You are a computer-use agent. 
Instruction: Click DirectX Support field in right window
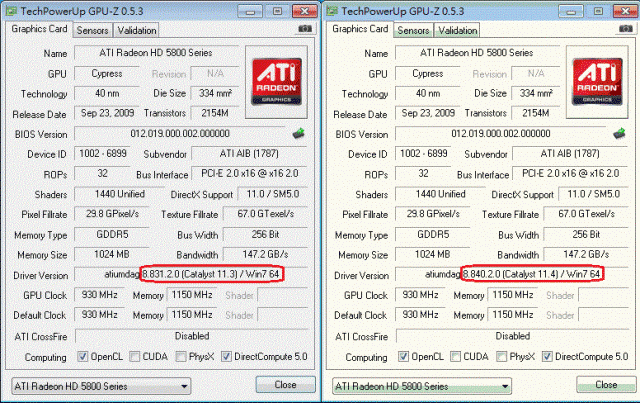pos(593,194)
